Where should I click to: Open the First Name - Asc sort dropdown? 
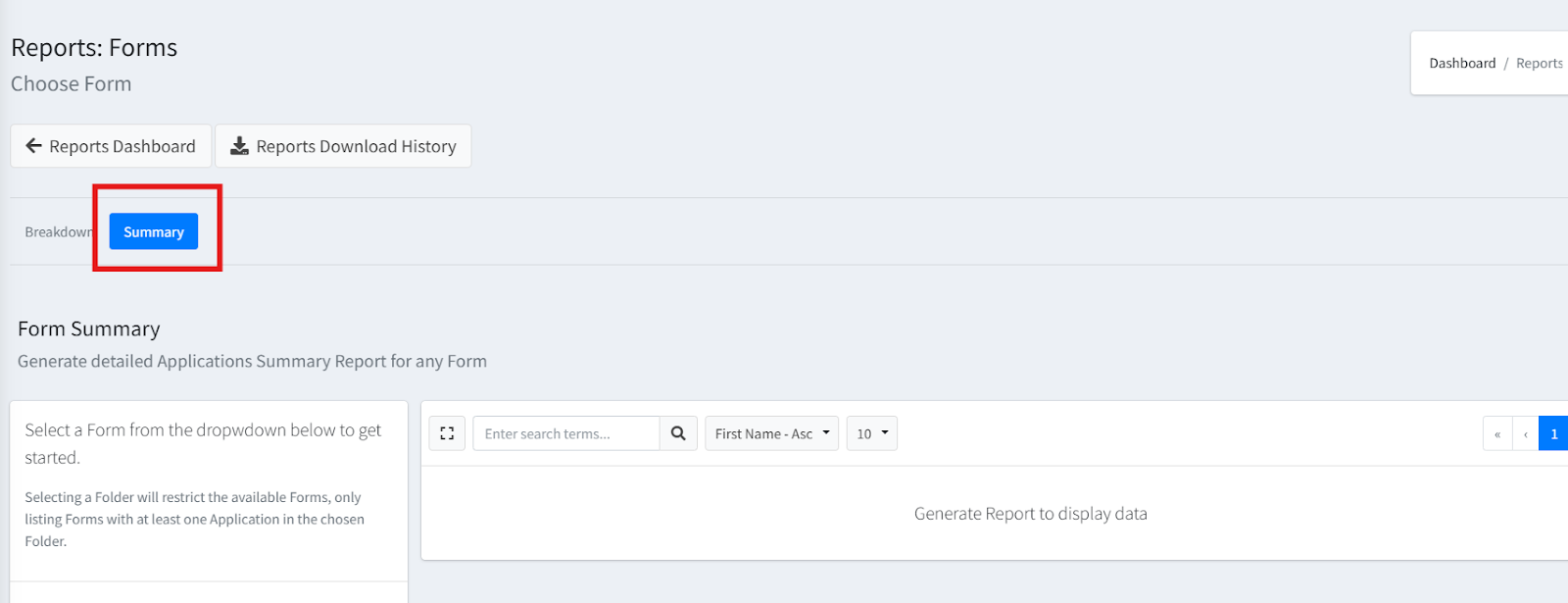pyautogui.click(x=771, y=433)
